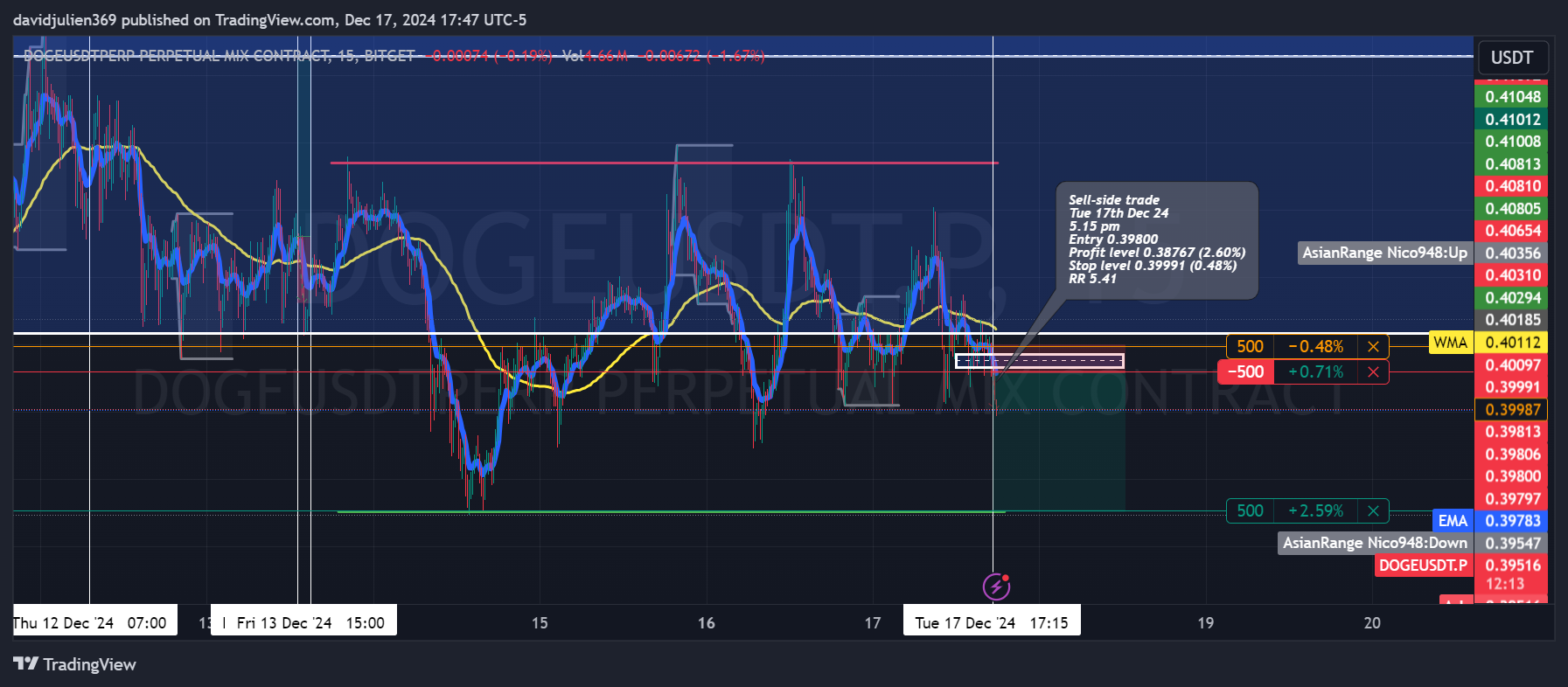Click the 0.40813 price tag

click(1512, 164)
